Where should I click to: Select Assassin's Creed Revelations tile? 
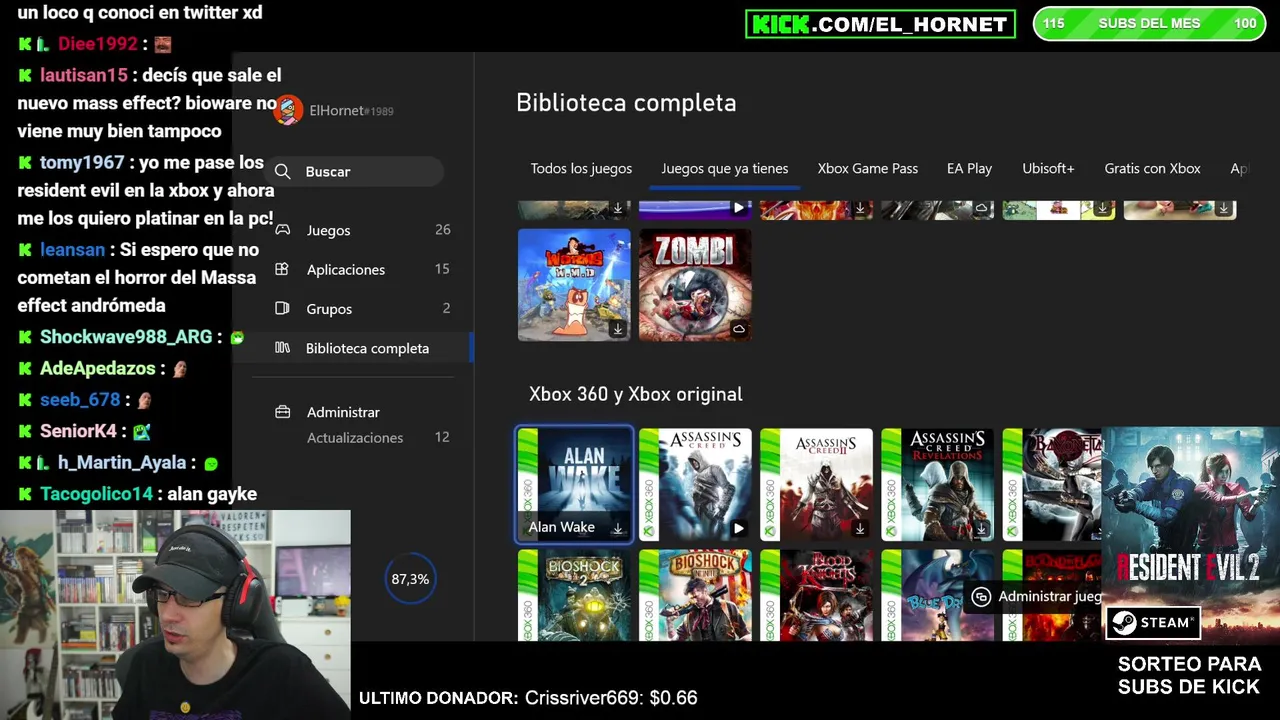point(937,485)
